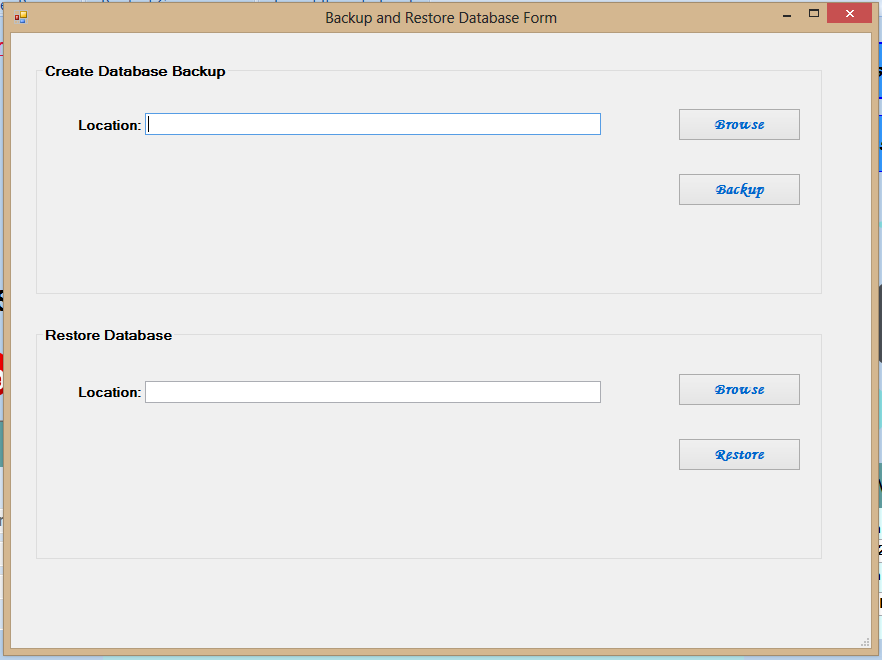Click the window title text Backup and Restore Database Form
This screenshot has height=660, width=882.
click(441, 18)
